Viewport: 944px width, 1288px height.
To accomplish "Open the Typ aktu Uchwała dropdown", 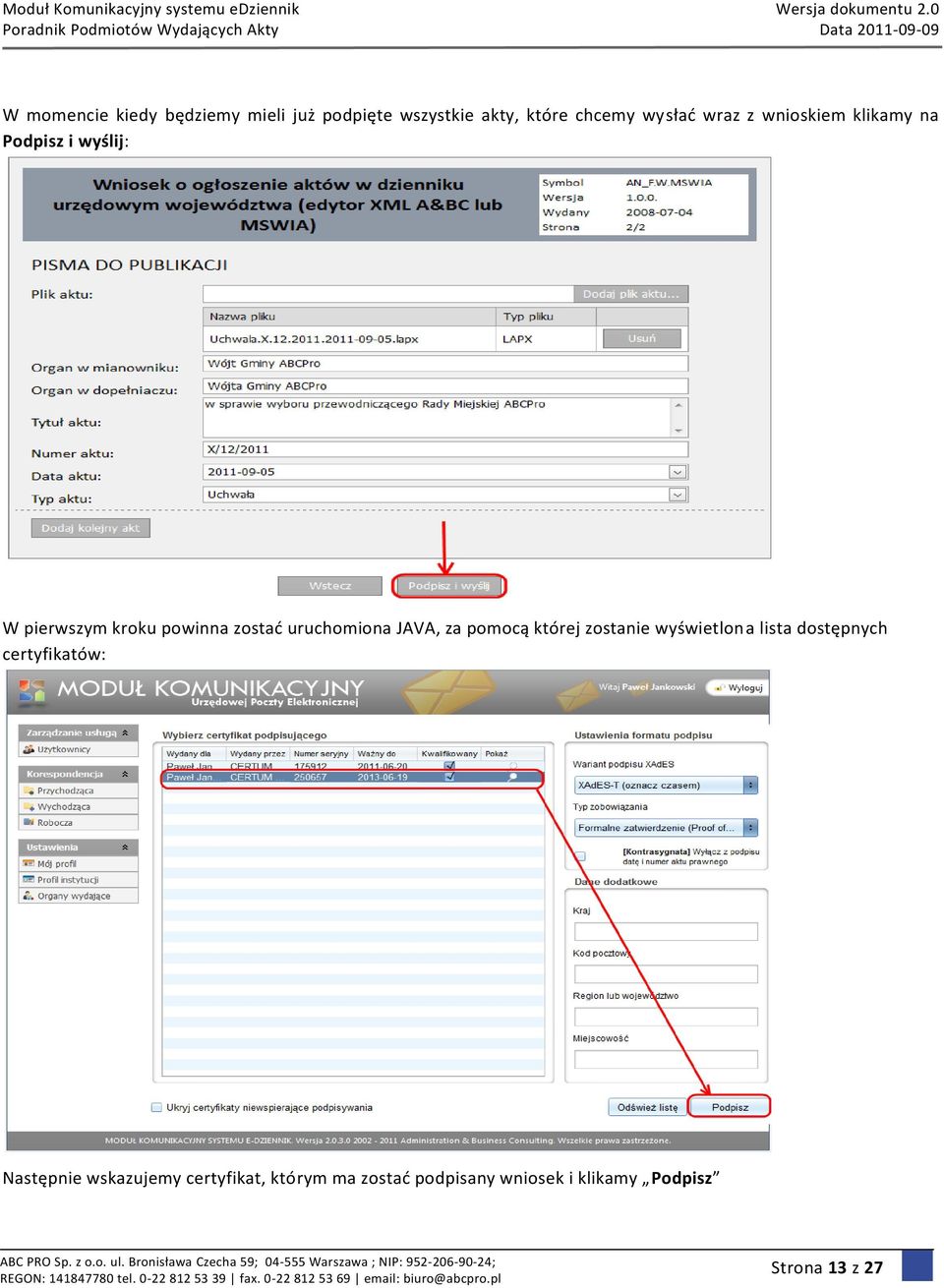I will pyautogui.click(x=678, y=495).
